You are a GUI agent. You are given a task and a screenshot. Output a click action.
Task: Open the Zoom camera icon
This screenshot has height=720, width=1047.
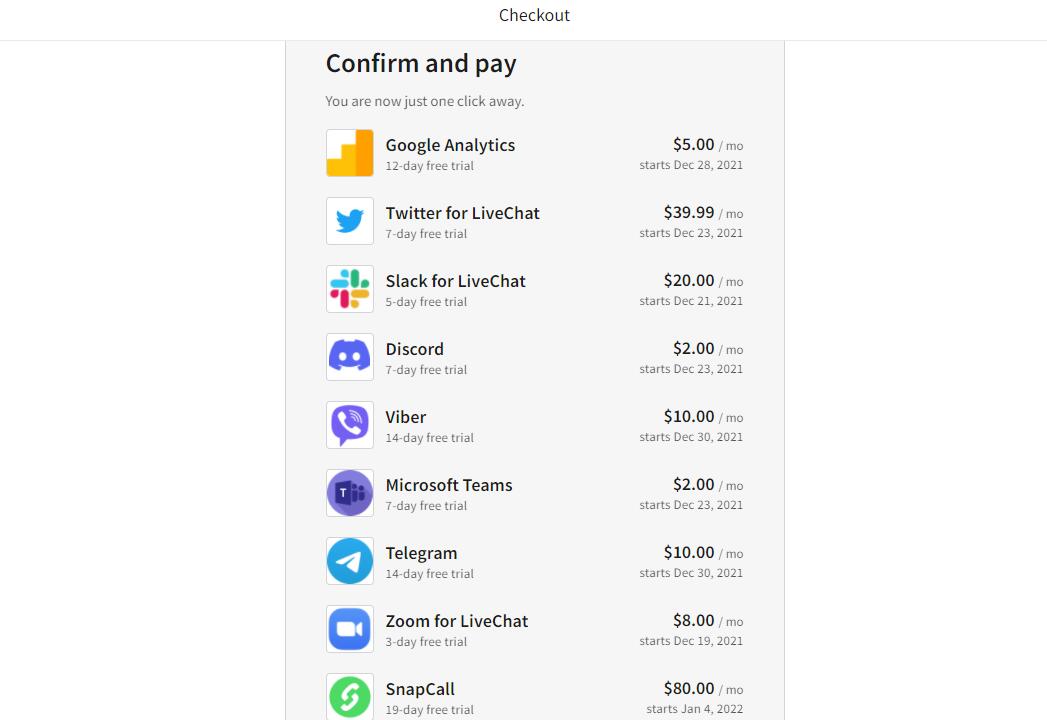[350, 629]
